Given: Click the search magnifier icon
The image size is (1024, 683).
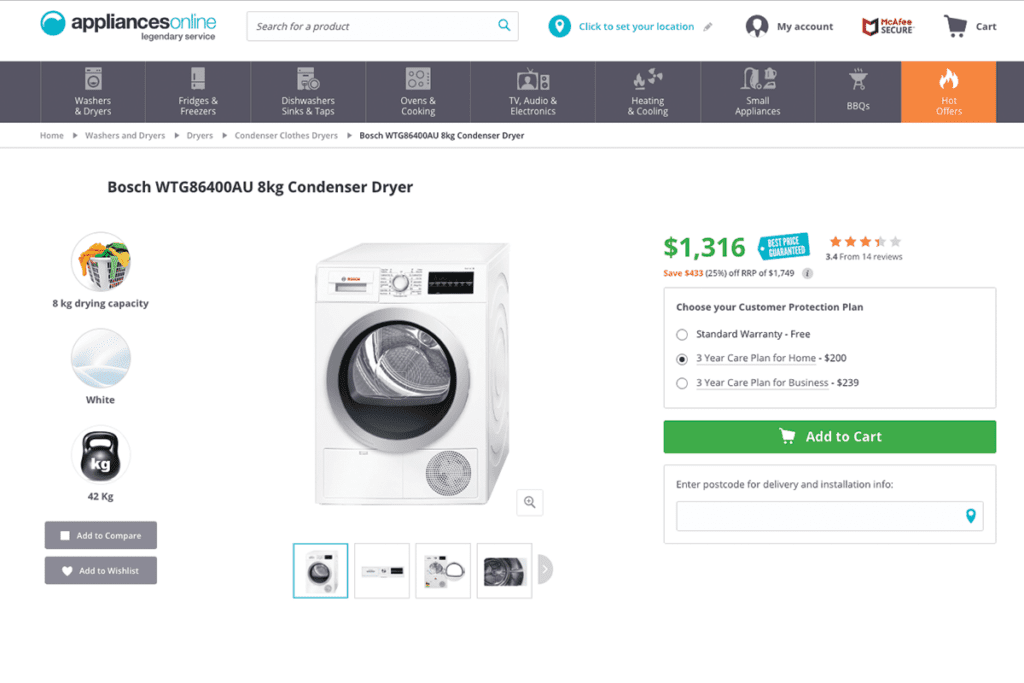Looking at the screenshot, I should coord(504,25).
